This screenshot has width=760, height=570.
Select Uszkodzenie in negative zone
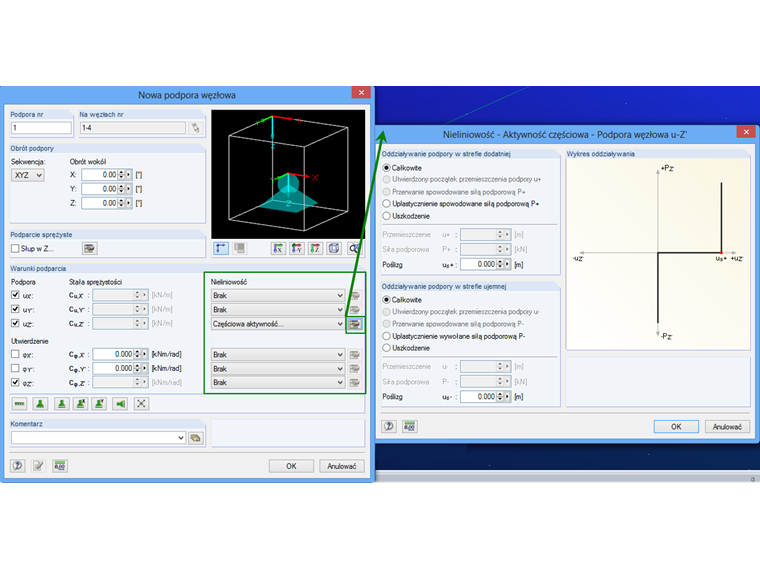387,348
